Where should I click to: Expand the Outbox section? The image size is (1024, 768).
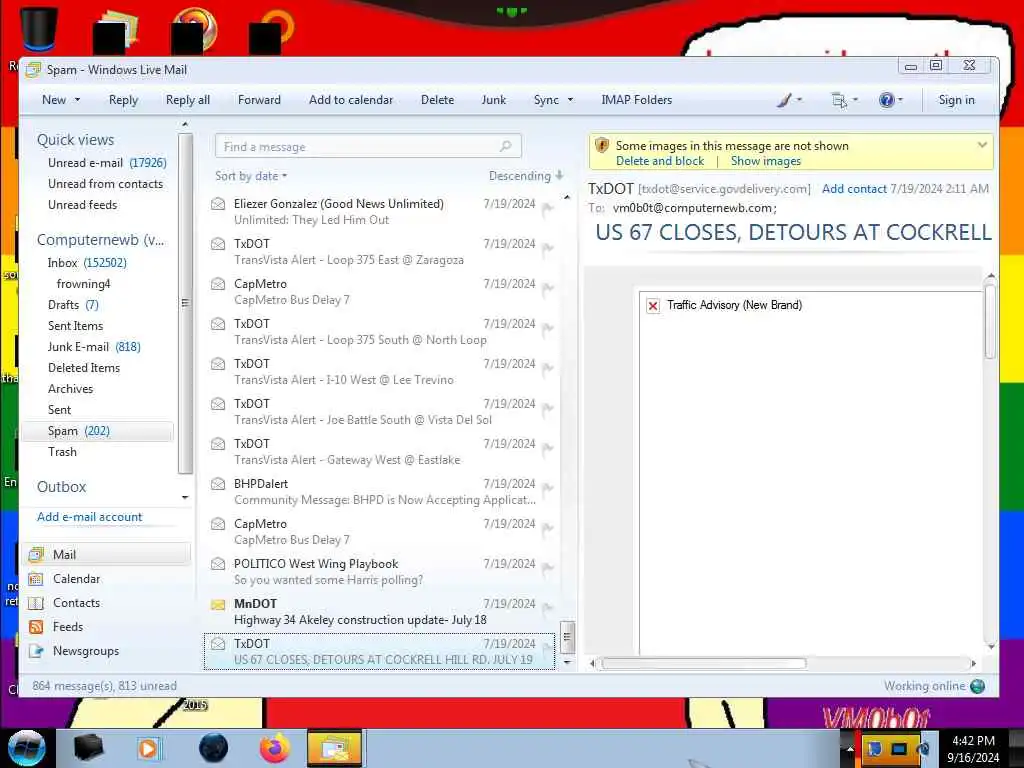coord(61,487)
